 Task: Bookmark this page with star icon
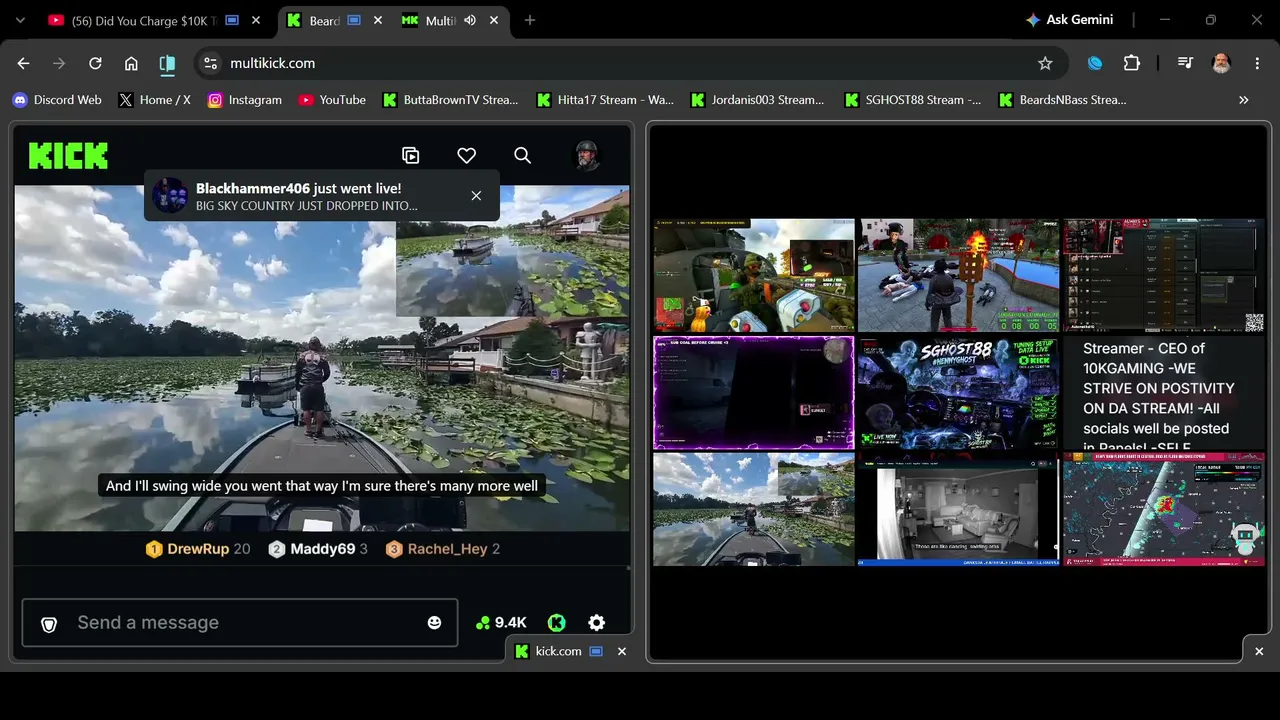(1045, 63)
